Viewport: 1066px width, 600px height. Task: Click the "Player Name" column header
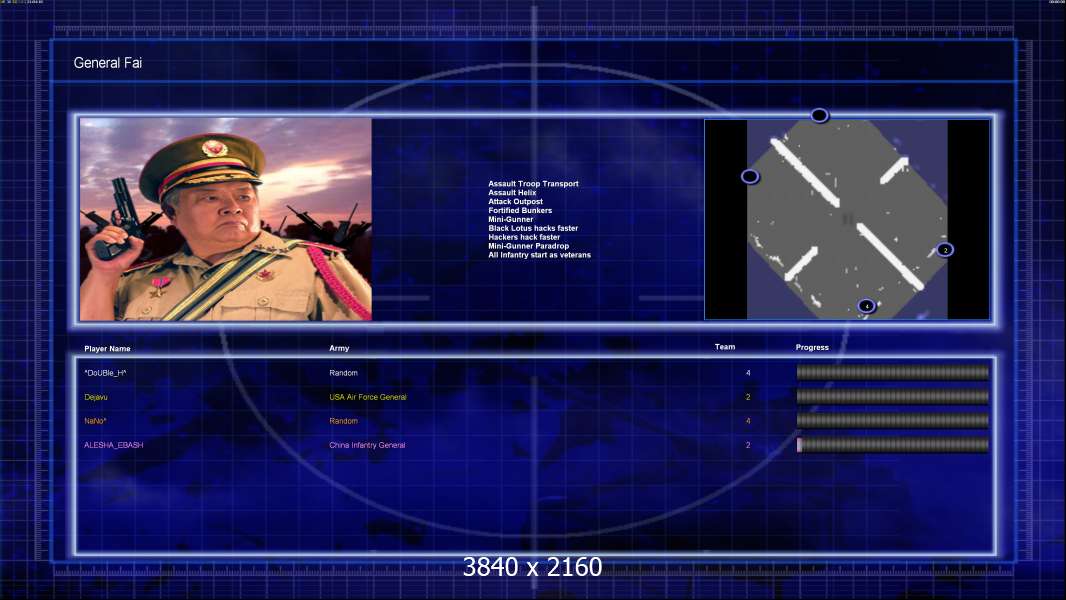[107, 349]
